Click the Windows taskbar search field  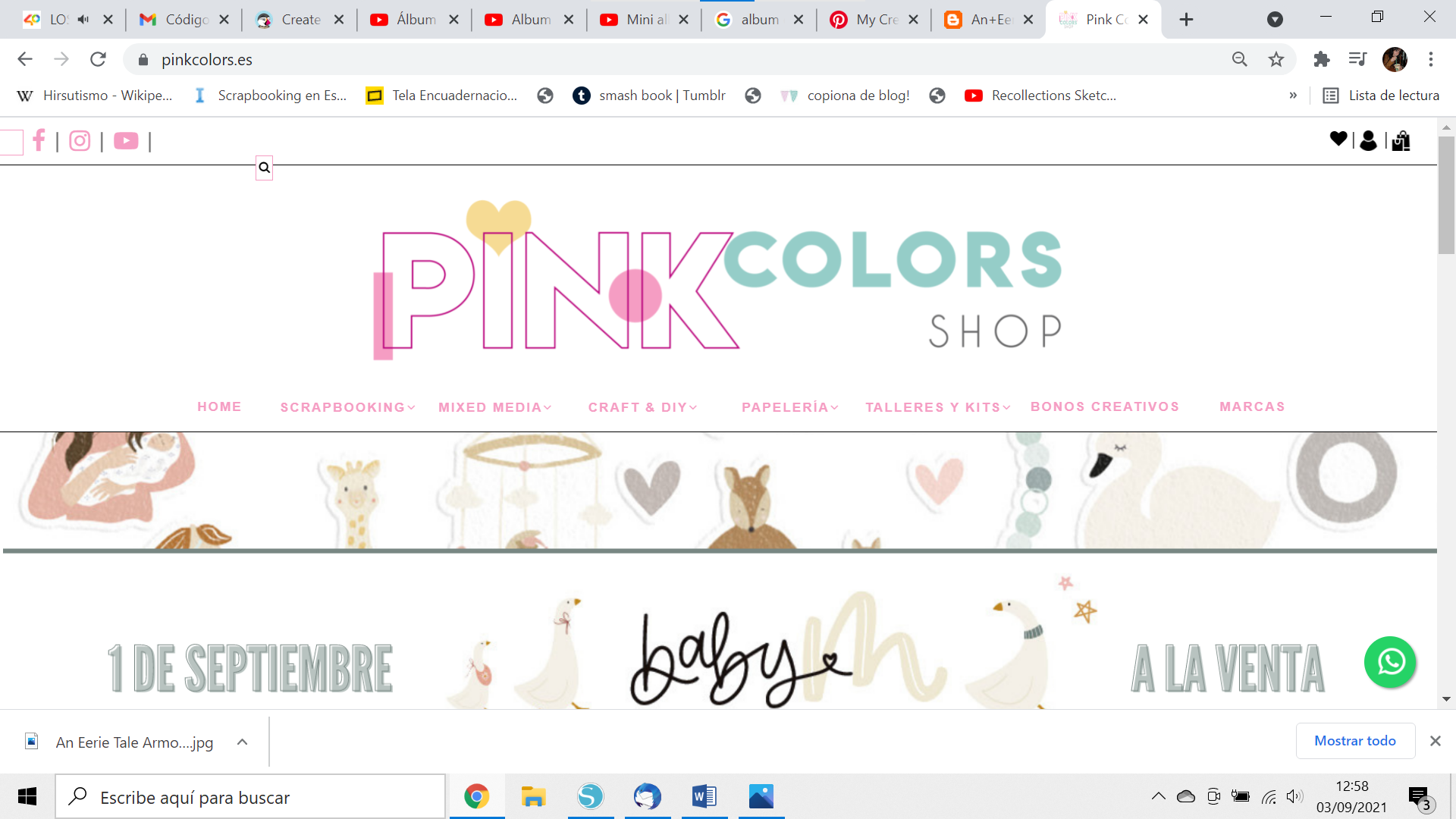(x=250, y=797)
